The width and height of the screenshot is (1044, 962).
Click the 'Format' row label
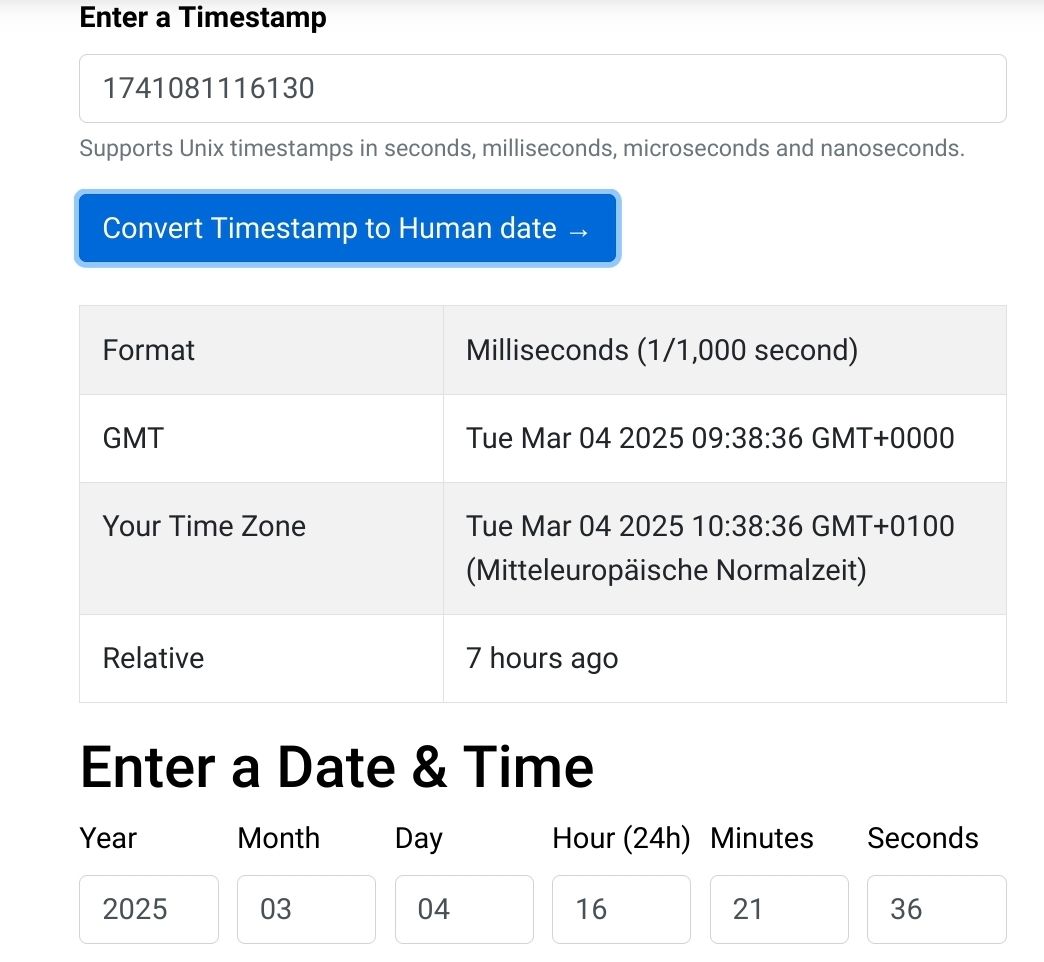pos(149,350)
